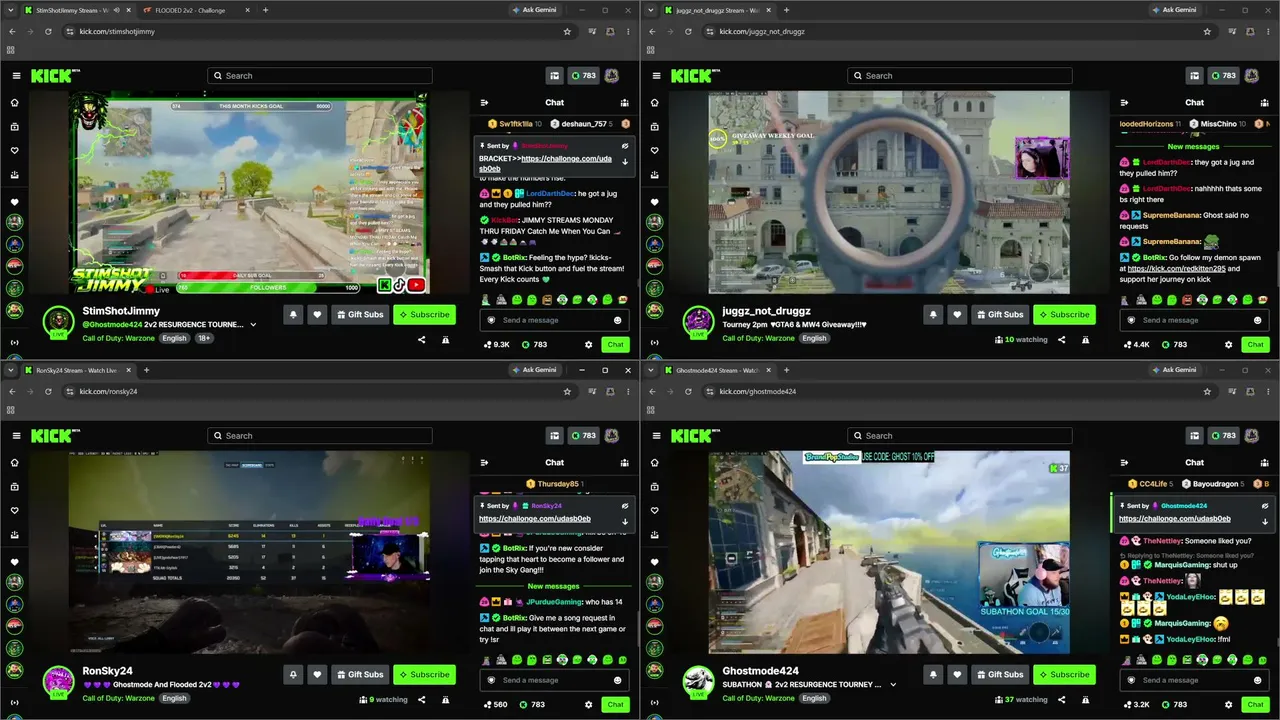Viewport: 1280px width, 720px height.
Task: Click the New messages divider in juggz_not_druggz chat
Action: click(x=1194, y=147)
